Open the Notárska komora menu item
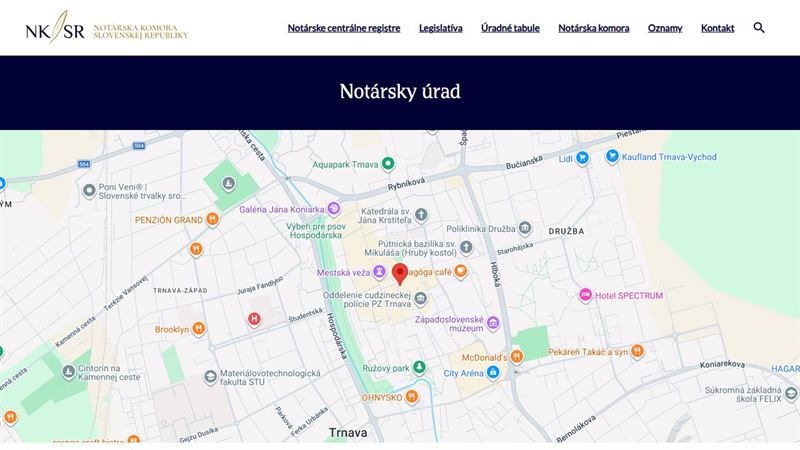Image resolution: width=800 pixels, height=450 pixels. pos(593,28)
